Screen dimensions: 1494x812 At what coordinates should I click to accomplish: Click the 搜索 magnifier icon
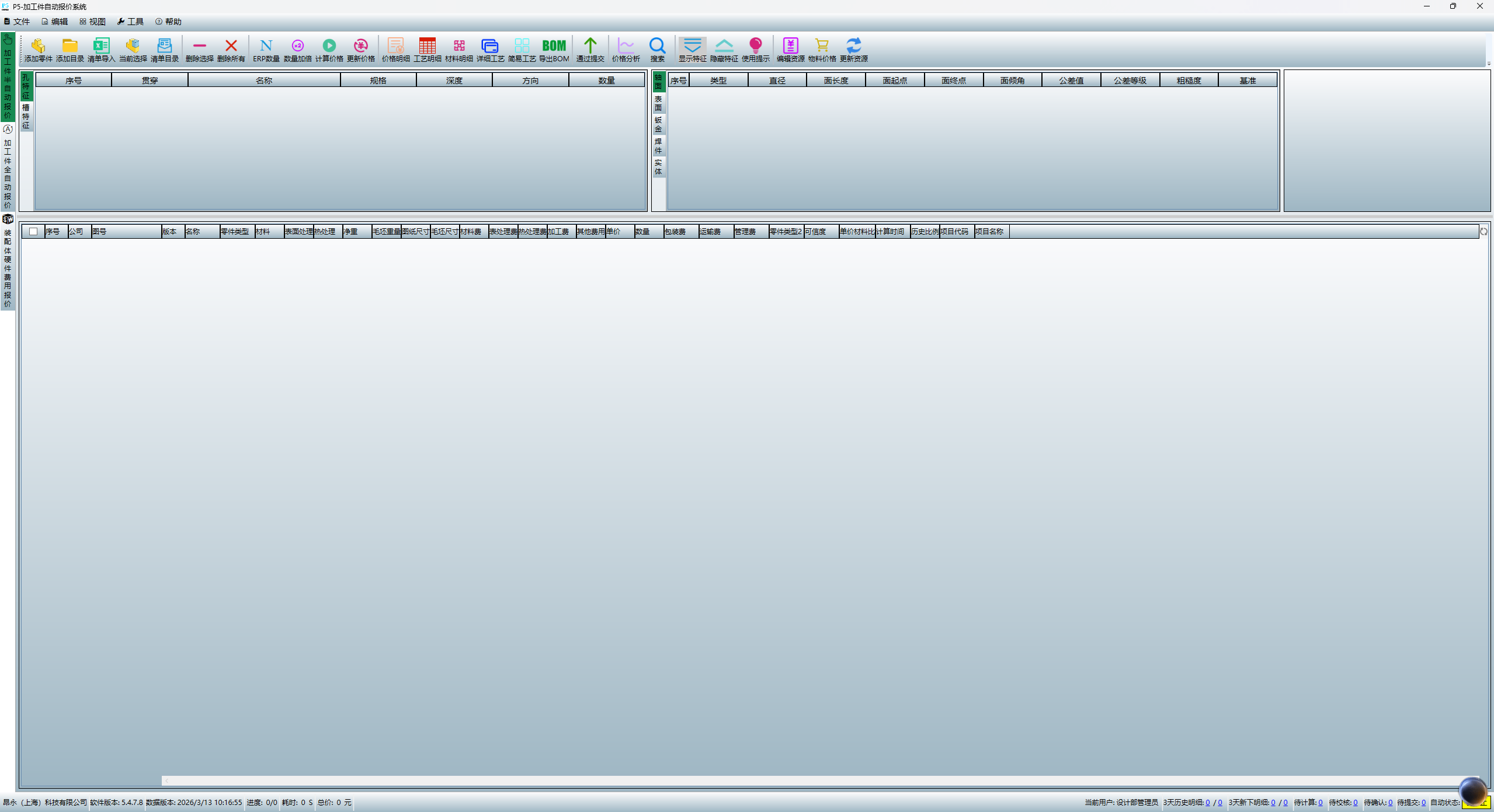pos(657,49)
